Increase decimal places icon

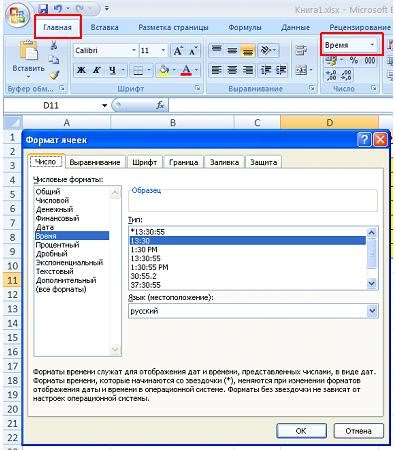tap(331, 75)
